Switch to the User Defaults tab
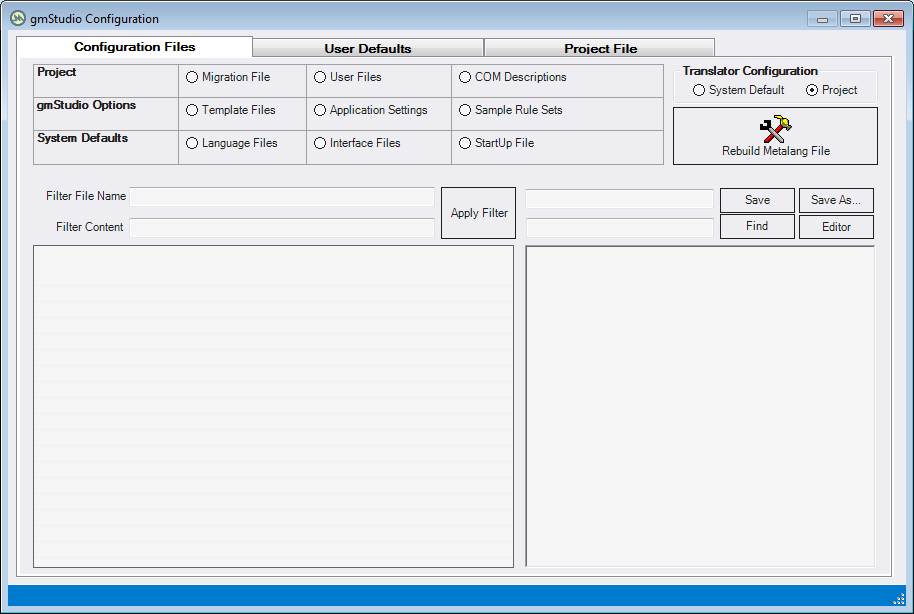The height and width of the screenshot is (614, 914). point(367,48)
